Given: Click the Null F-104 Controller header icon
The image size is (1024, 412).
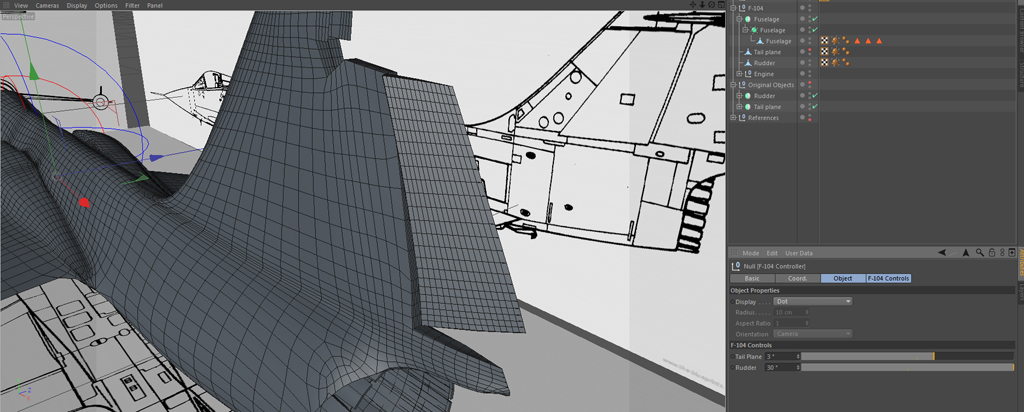Looking at the screenshot, I should (x=736, y=266).
